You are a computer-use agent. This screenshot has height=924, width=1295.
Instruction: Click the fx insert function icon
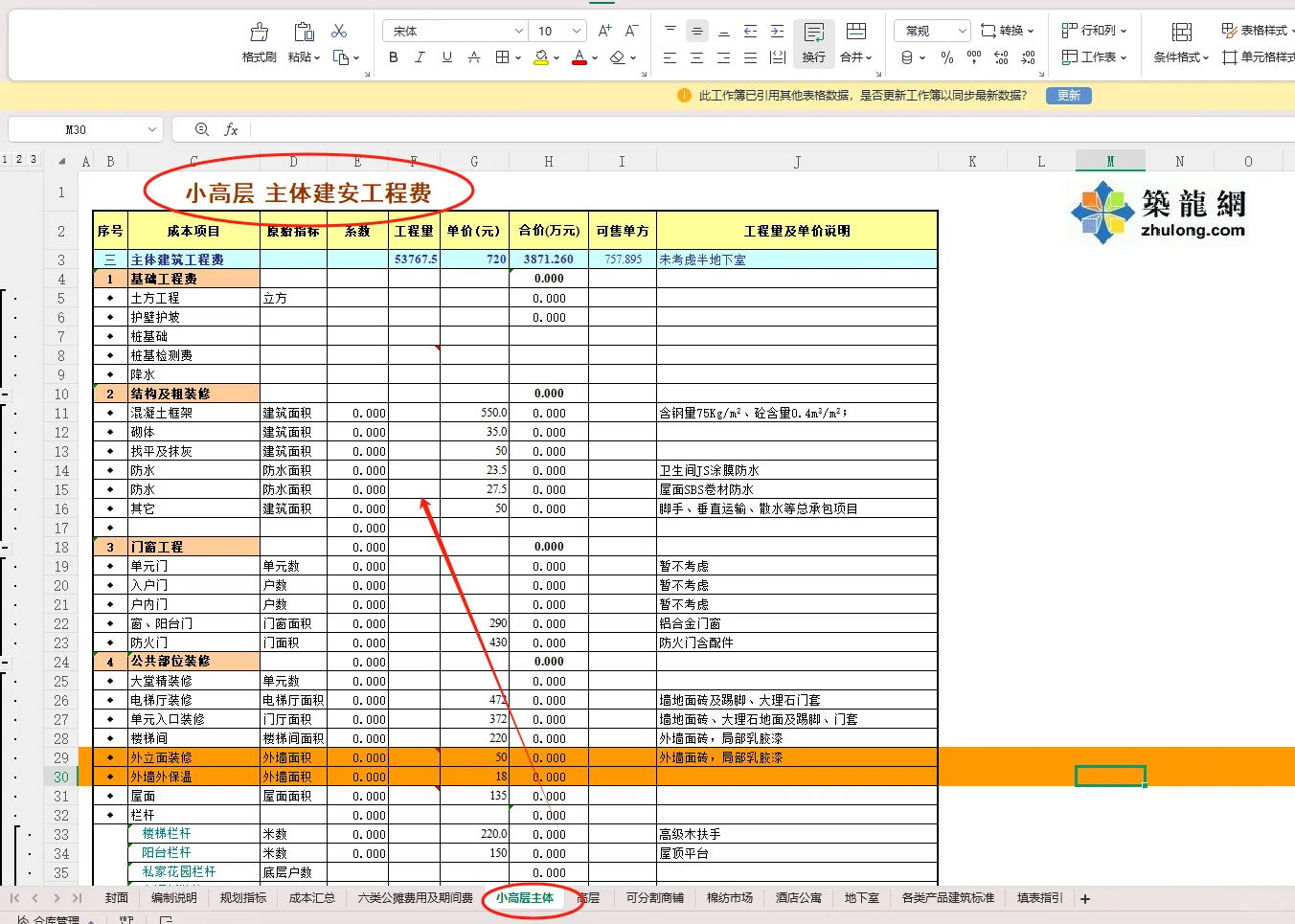point(231,129)
